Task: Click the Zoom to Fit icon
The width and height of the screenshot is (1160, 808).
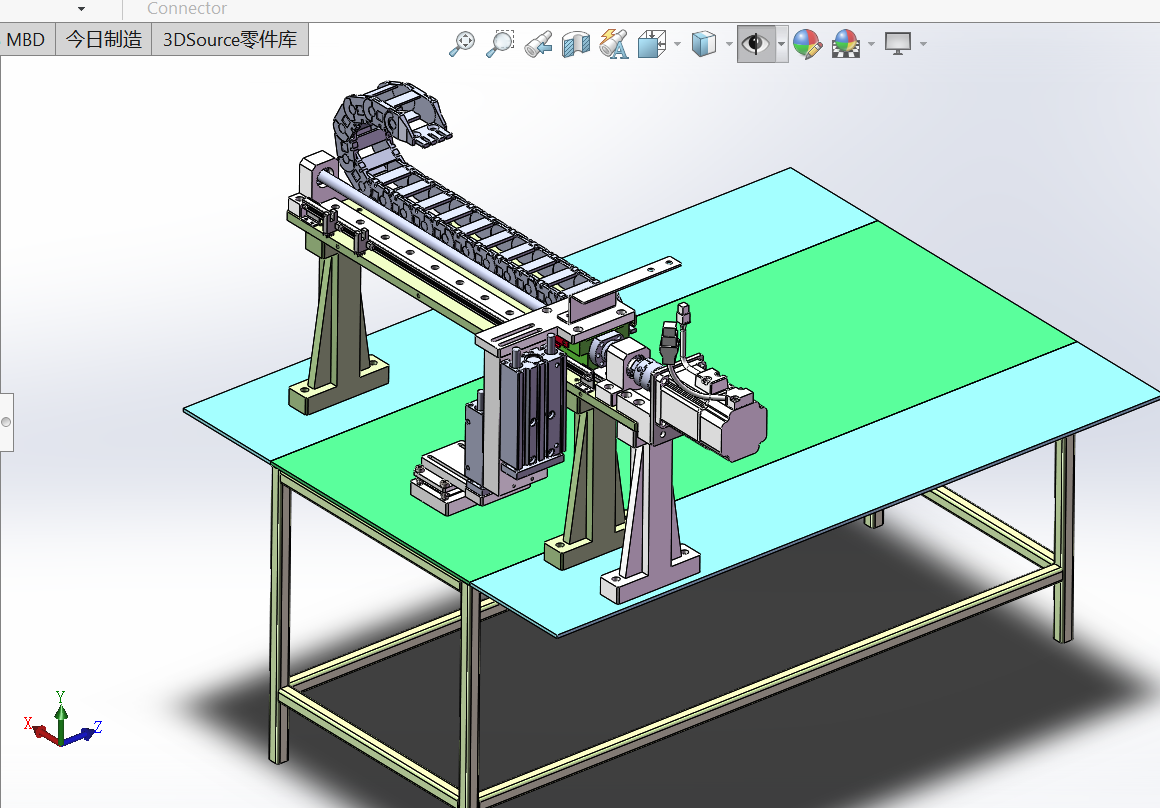Action: pos(462,43)
